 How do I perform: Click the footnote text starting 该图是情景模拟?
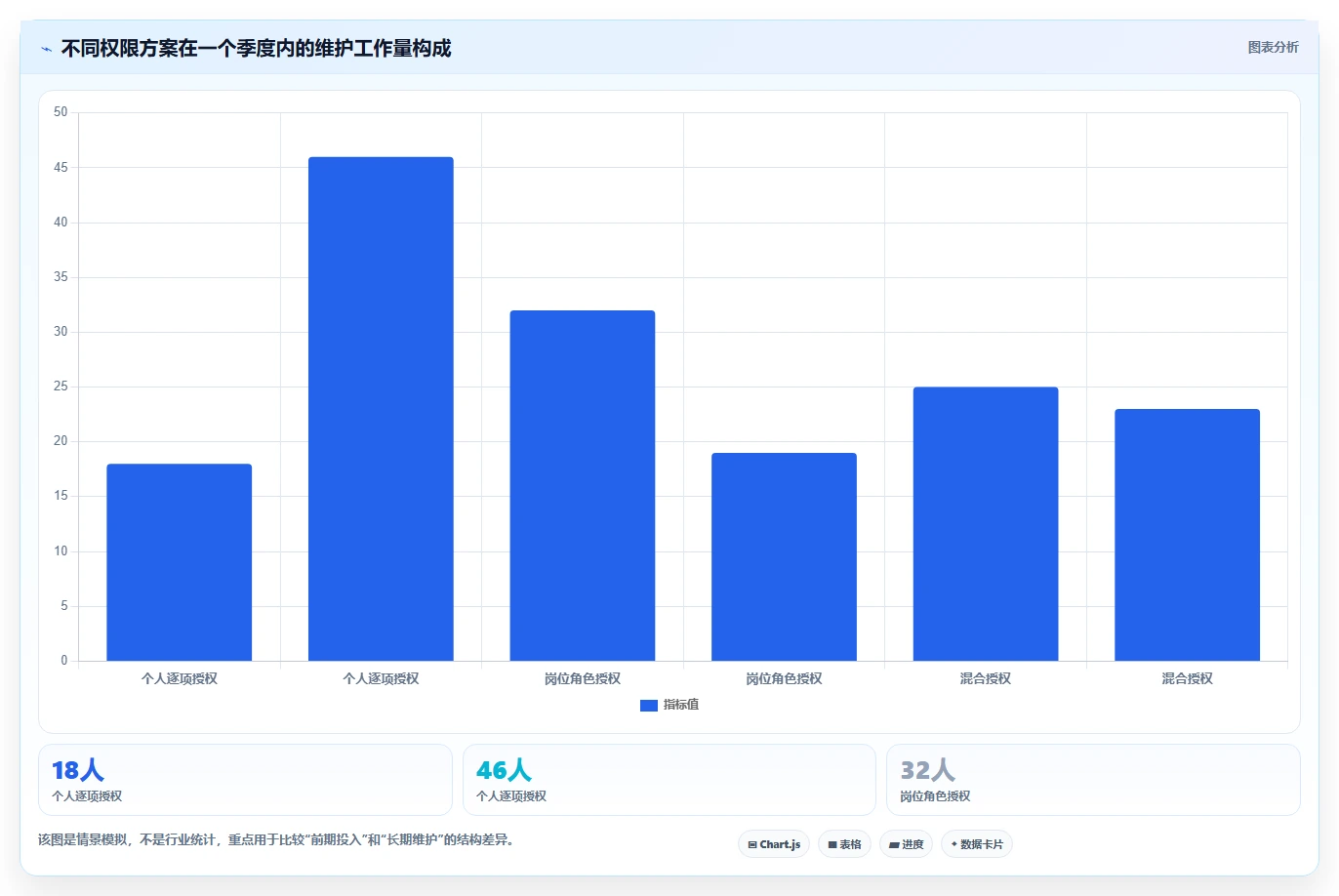coord(276,839)
